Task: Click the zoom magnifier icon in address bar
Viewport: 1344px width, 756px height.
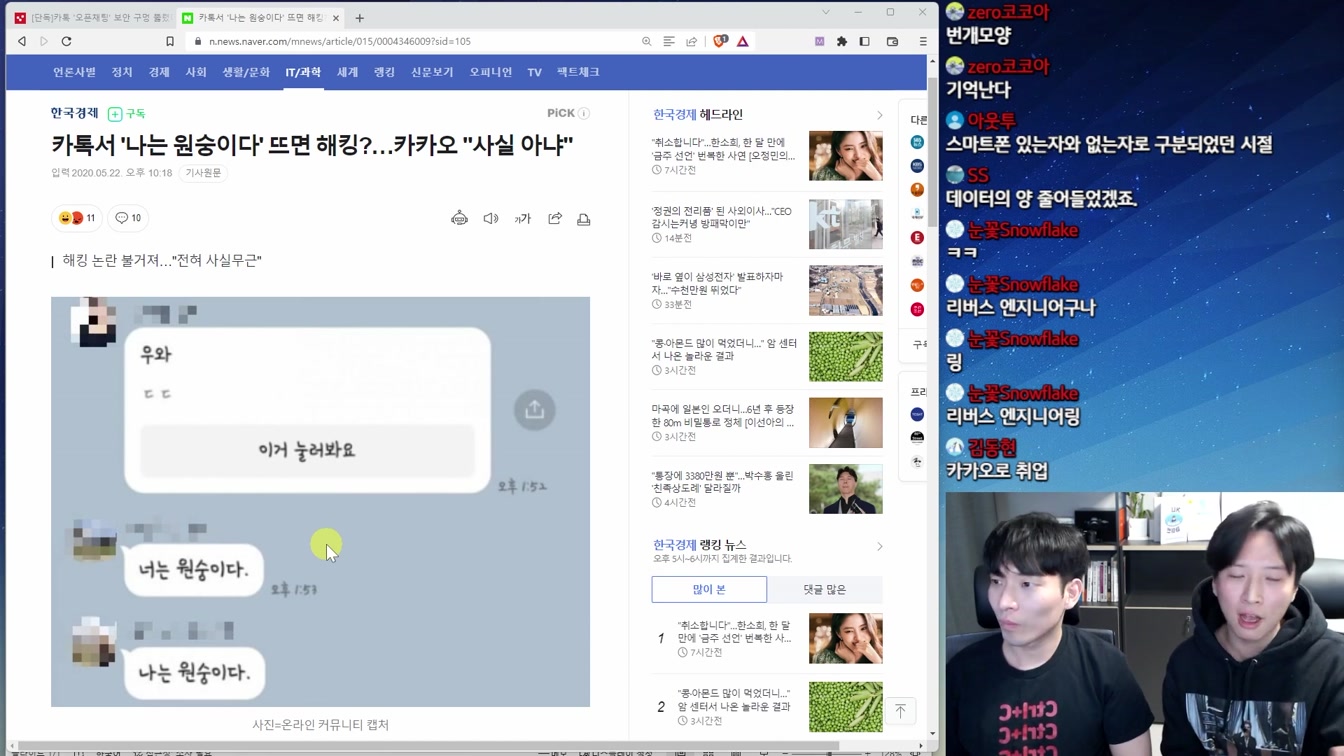Action: point(647,41)
